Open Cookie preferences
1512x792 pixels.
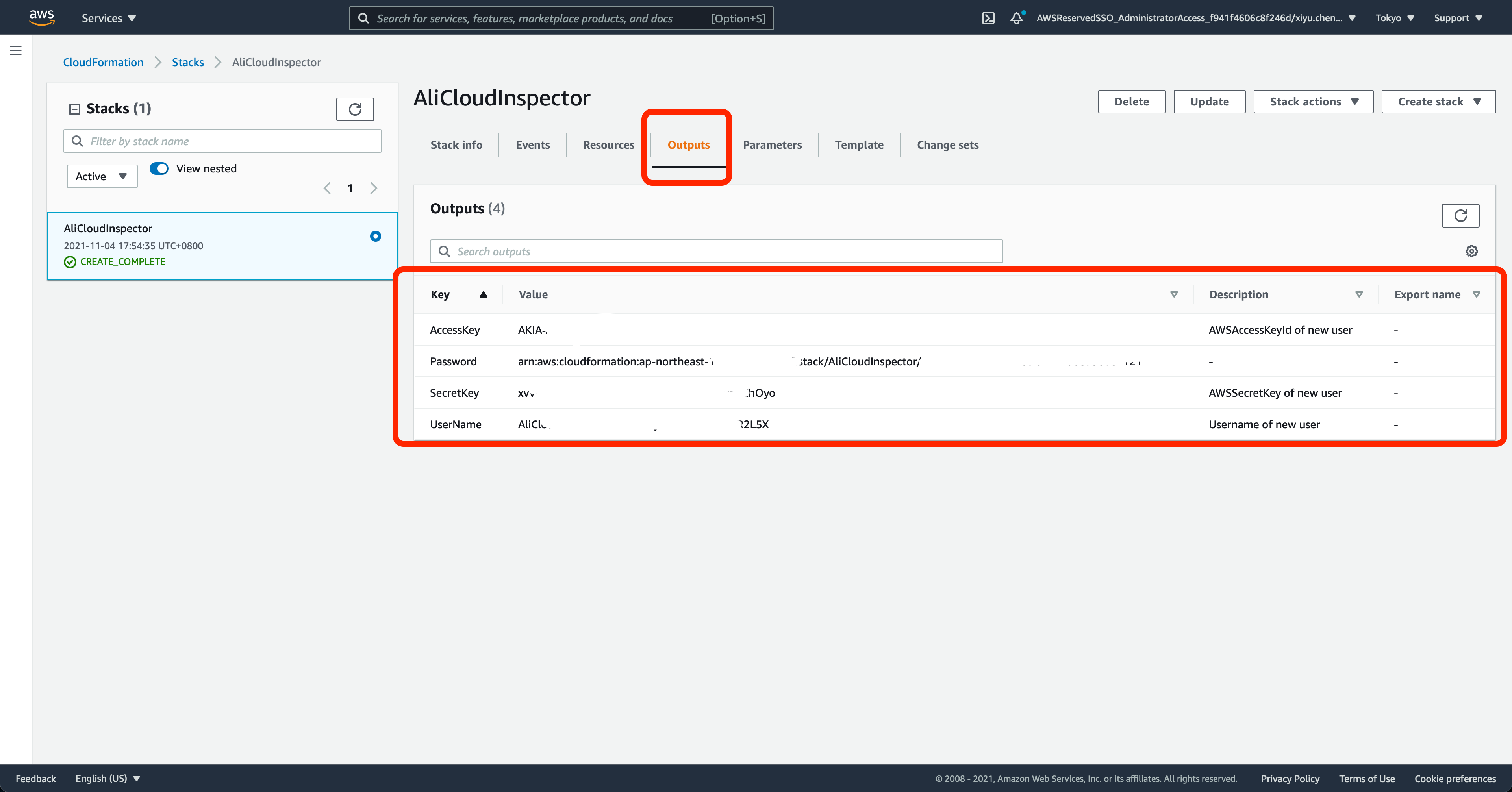1455,779
